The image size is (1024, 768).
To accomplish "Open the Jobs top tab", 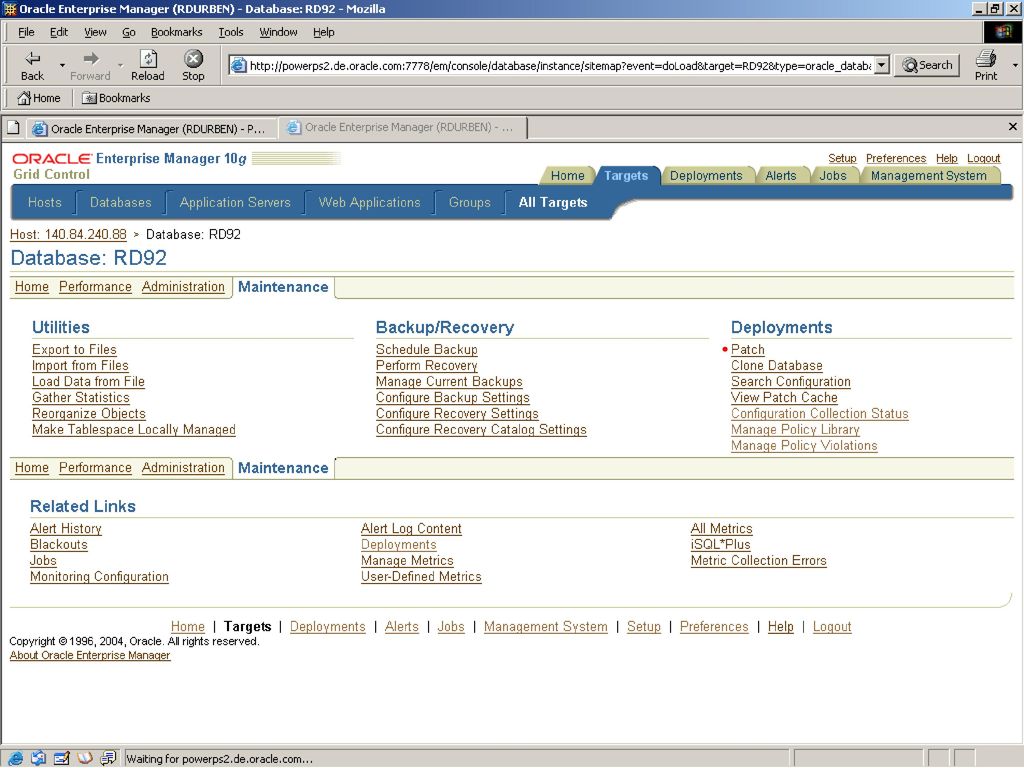I will click(833, 176).
